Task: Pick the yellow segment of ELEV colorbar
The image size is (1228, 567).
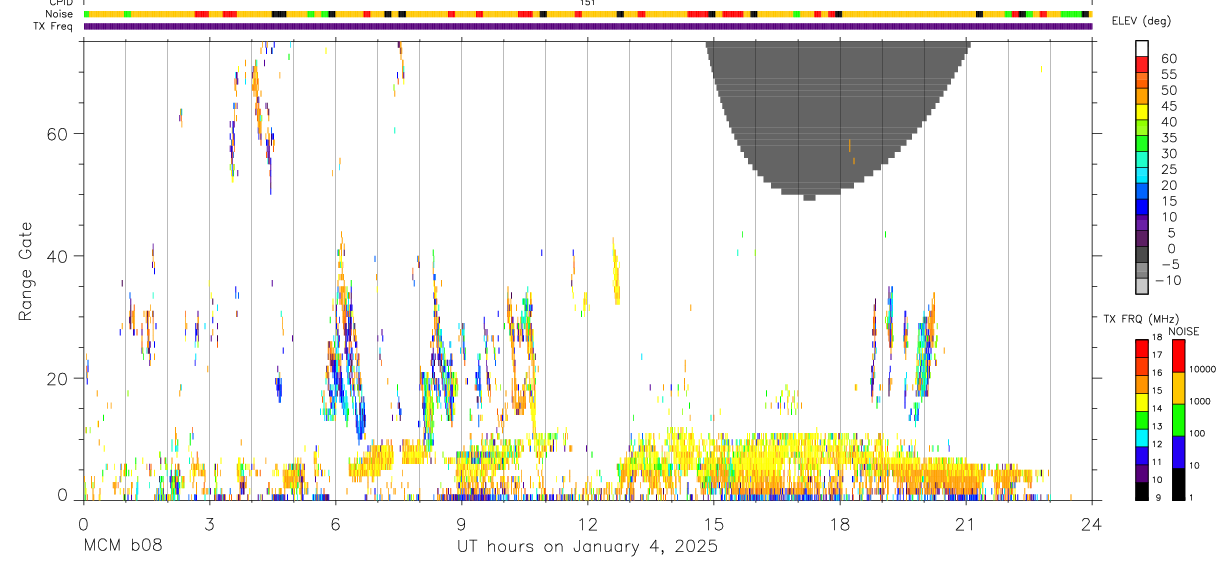Action: 1142,112
